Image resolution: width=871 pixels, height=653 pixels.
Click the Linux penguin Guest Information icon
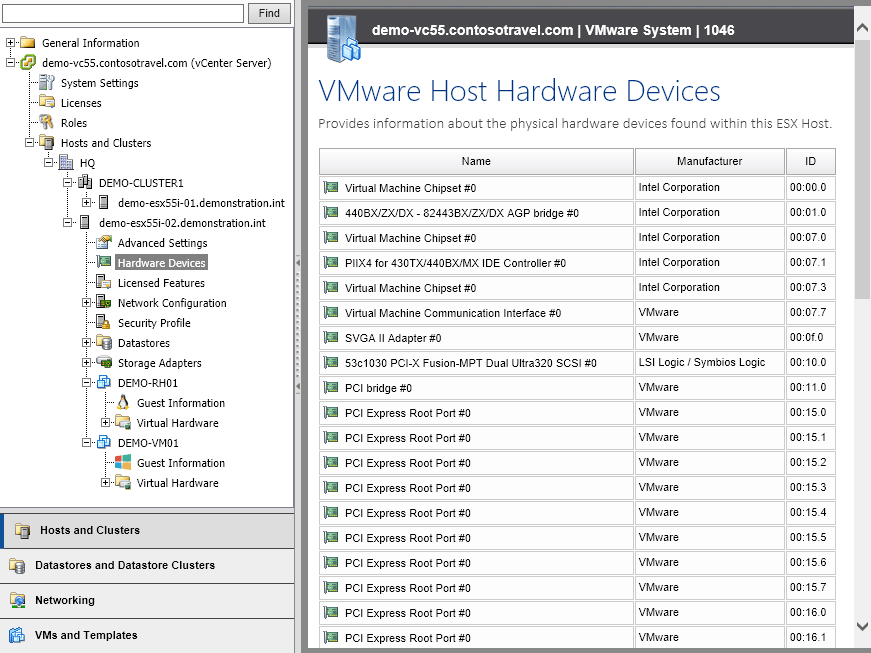tap(123, 402)
